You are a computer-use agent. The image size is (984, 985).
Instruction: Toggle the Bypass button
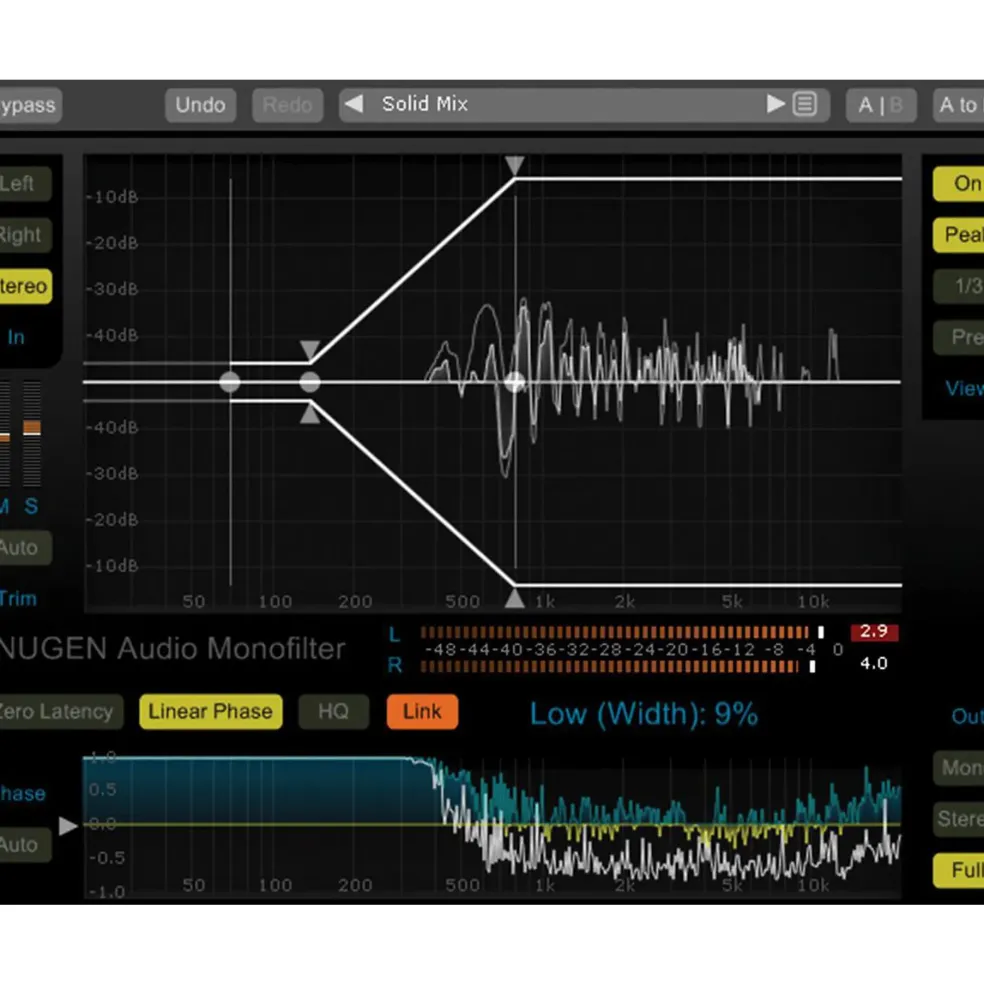(29, 105)
